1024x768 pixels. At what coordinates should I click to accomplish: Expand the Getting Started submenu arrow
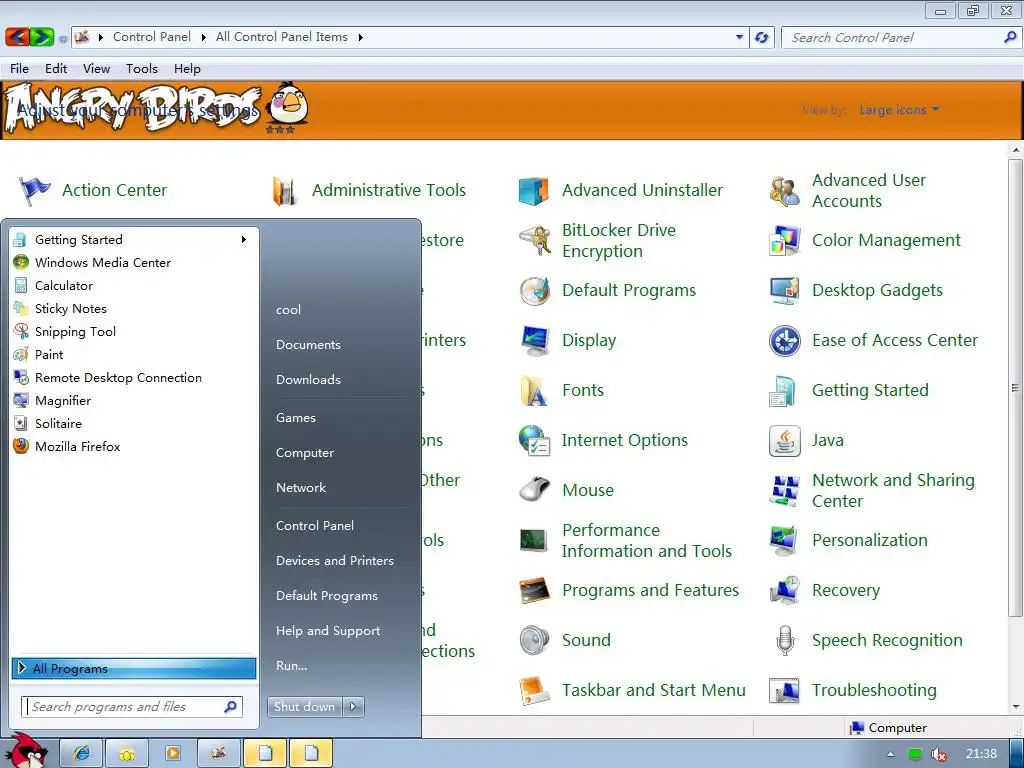(x=244, y=240)
